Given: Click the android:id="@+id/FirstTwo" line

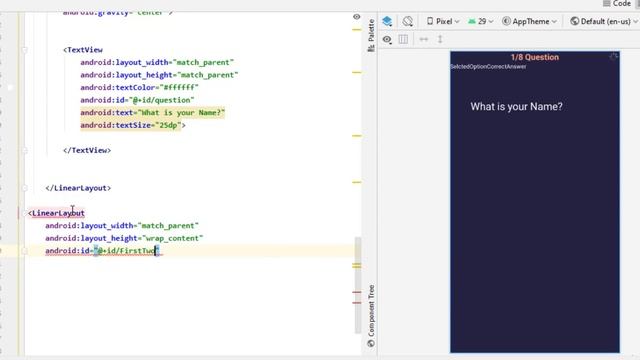Looking at the screenshot, I should pos(103,251).
